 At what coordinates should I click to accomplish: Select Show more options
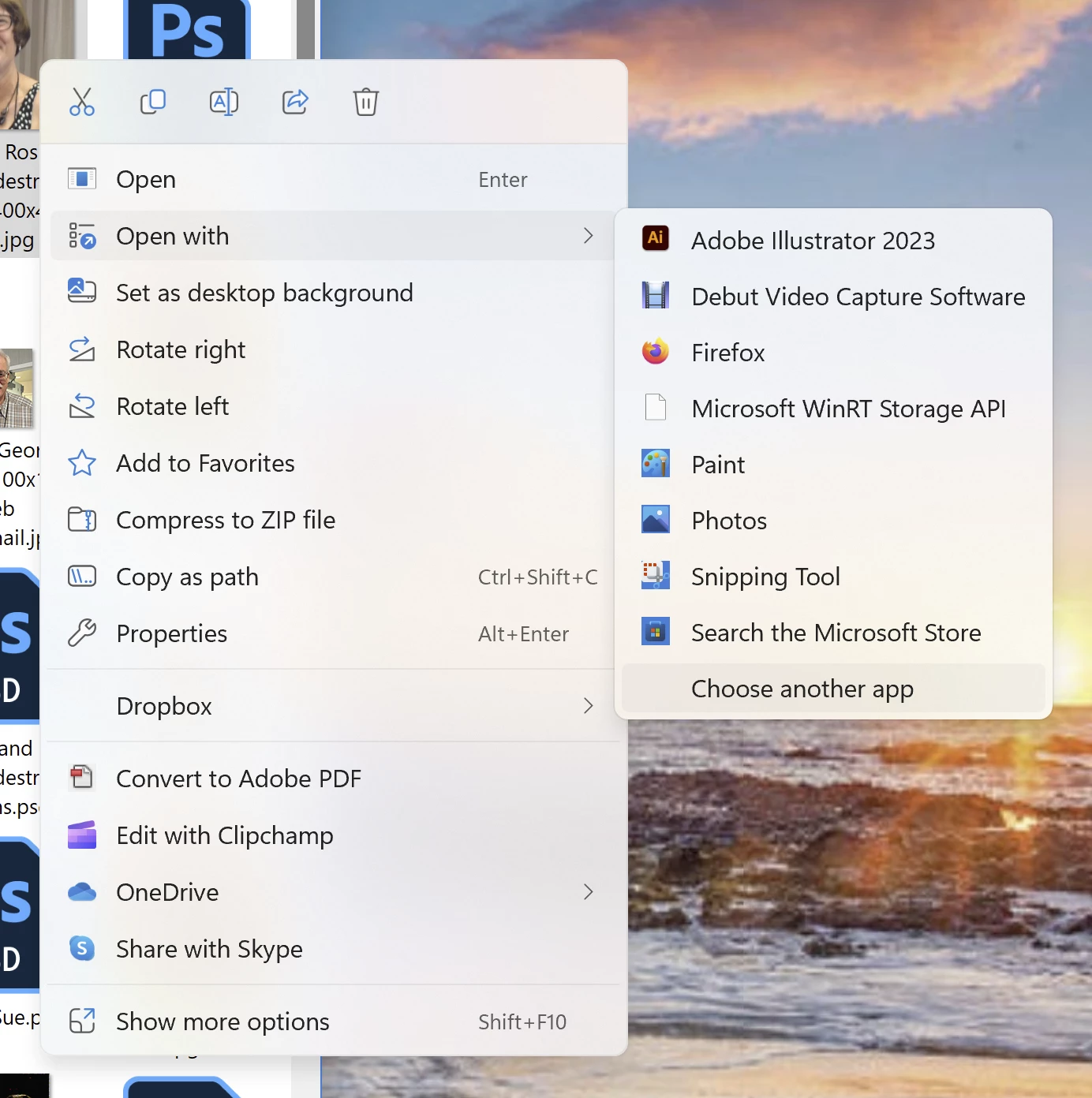tap(334, 1021)
